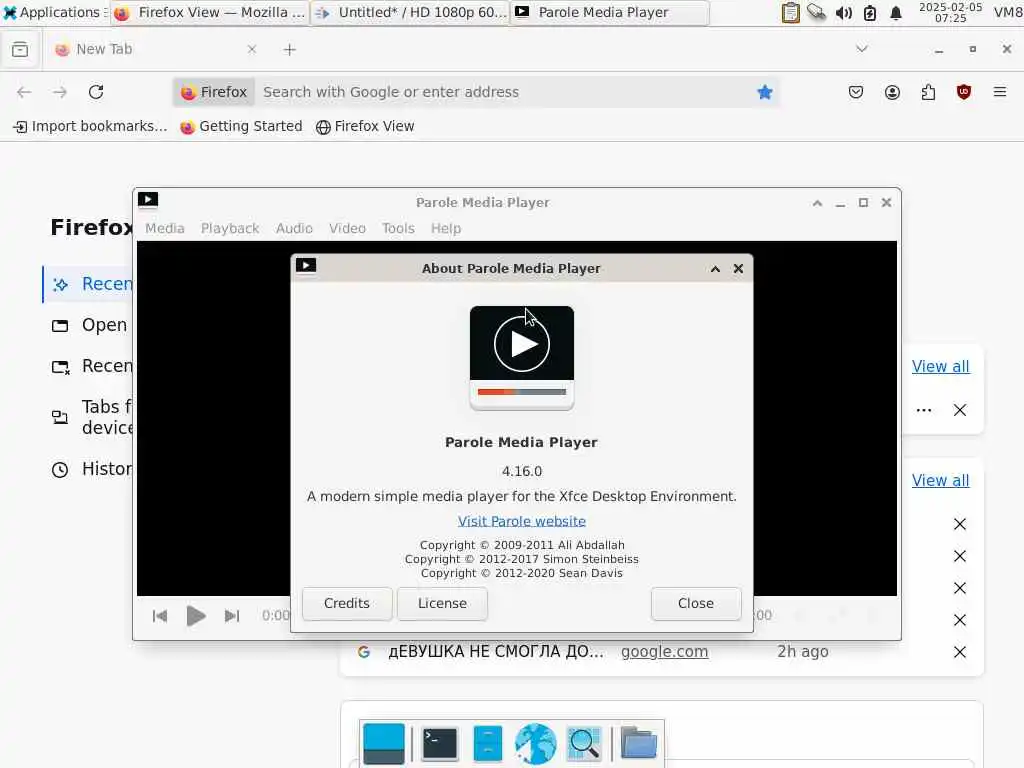The width and height of the screenshot is (1024, 768).
Task: Open Applications menu in top panel
Action: [54, 12]
